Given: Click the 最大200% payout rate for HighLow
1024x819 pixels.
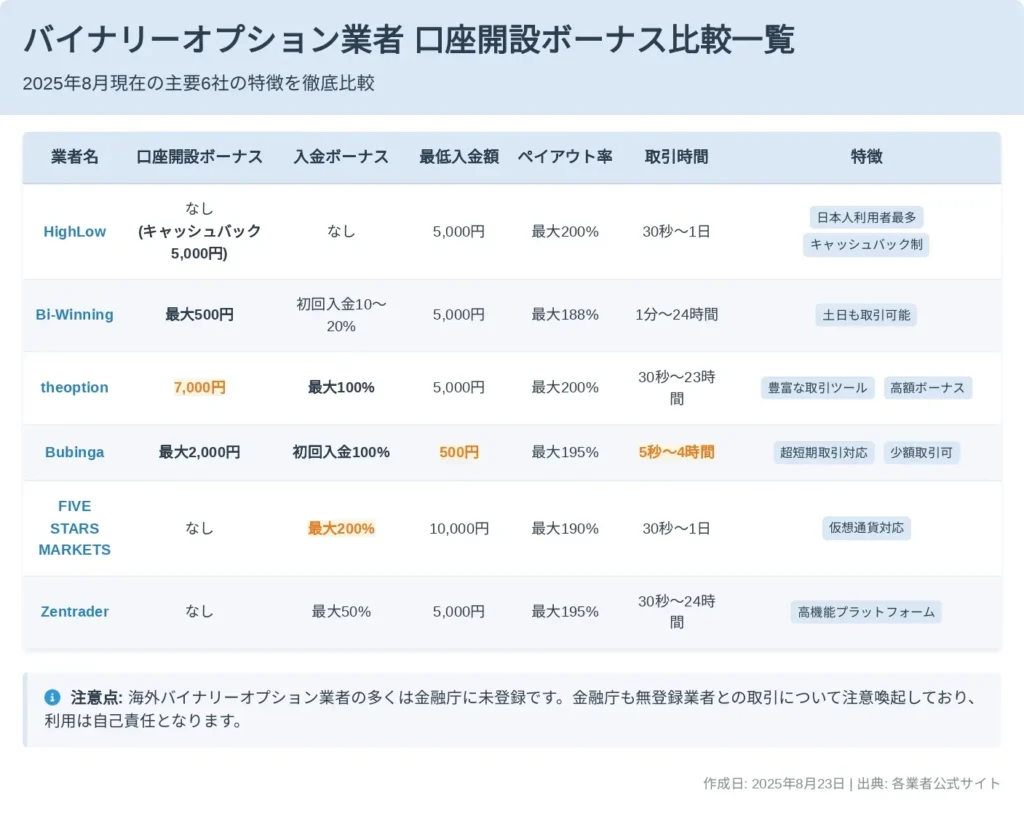Looking at the screenshot, I should tap(565, 232).
